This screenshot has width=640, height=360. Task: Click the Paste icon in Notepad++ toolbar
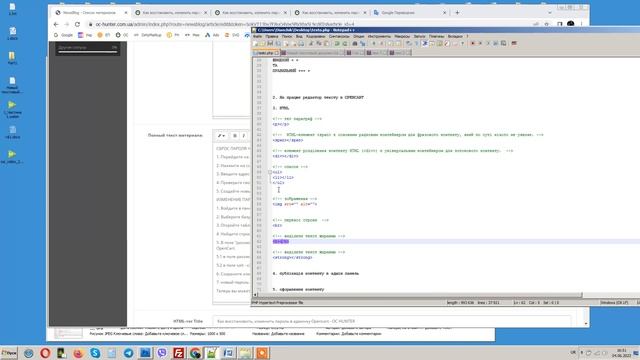pos(326,43)
